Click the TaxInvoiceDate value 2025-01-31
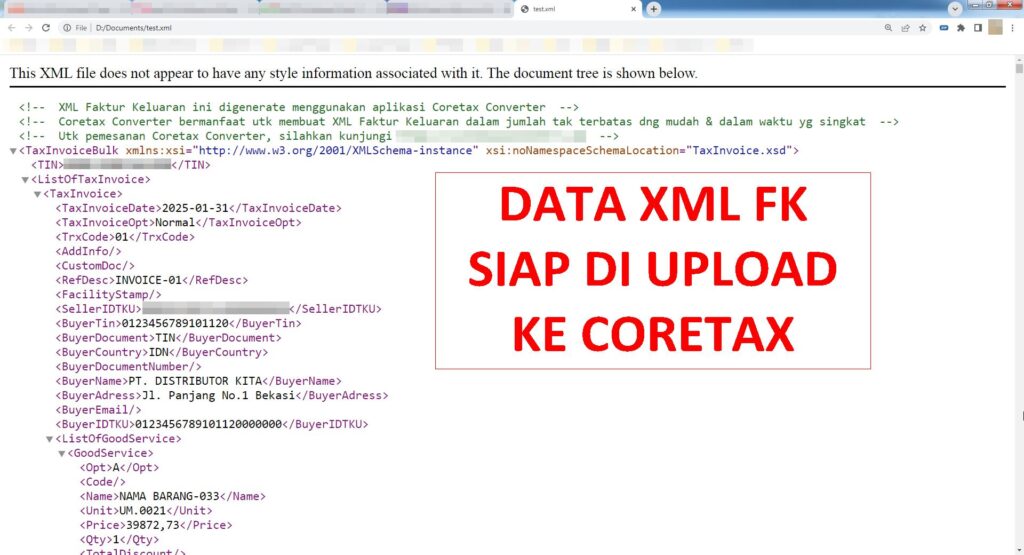Screen dimensions: 1024x555 195,208
